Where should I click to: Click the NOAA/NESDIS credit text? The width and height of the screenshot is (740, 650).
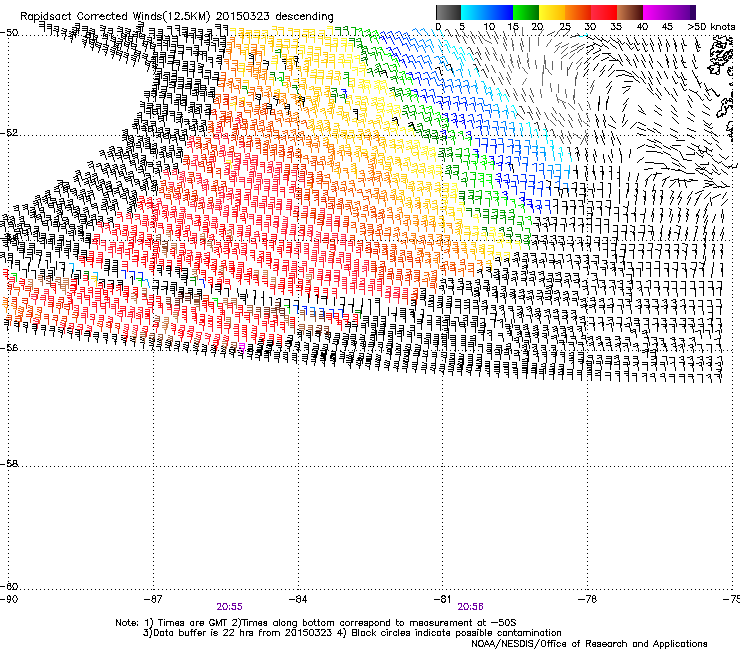click(589, 644)
